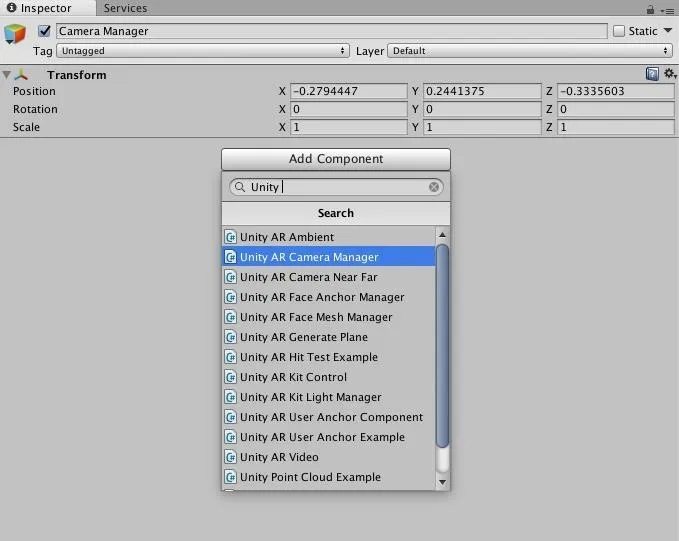
Task: Click script icon beside Unity AR Camera Manager
Action: [x=230, y=257]
